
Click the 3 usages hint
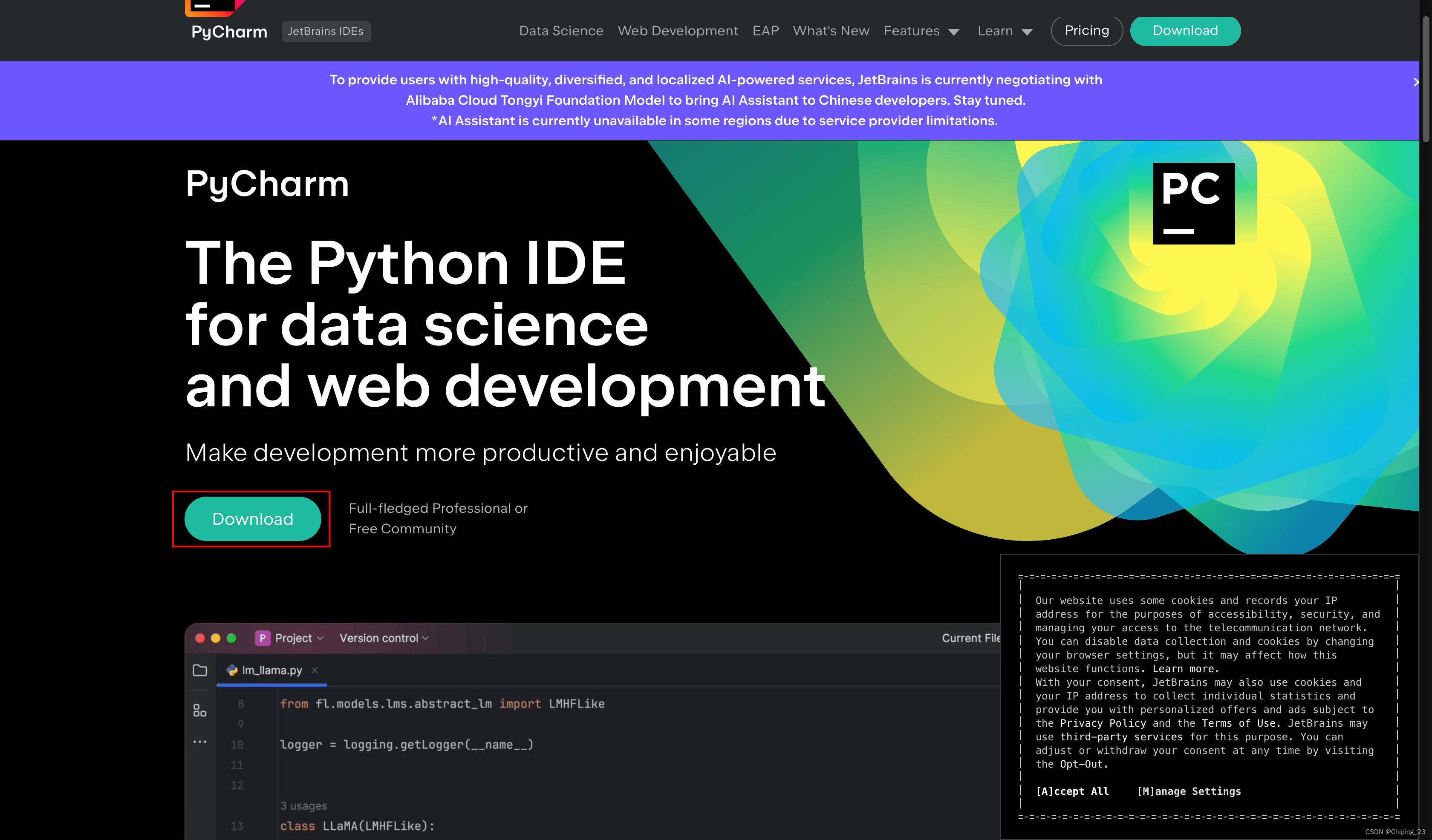tap(303, 805)
